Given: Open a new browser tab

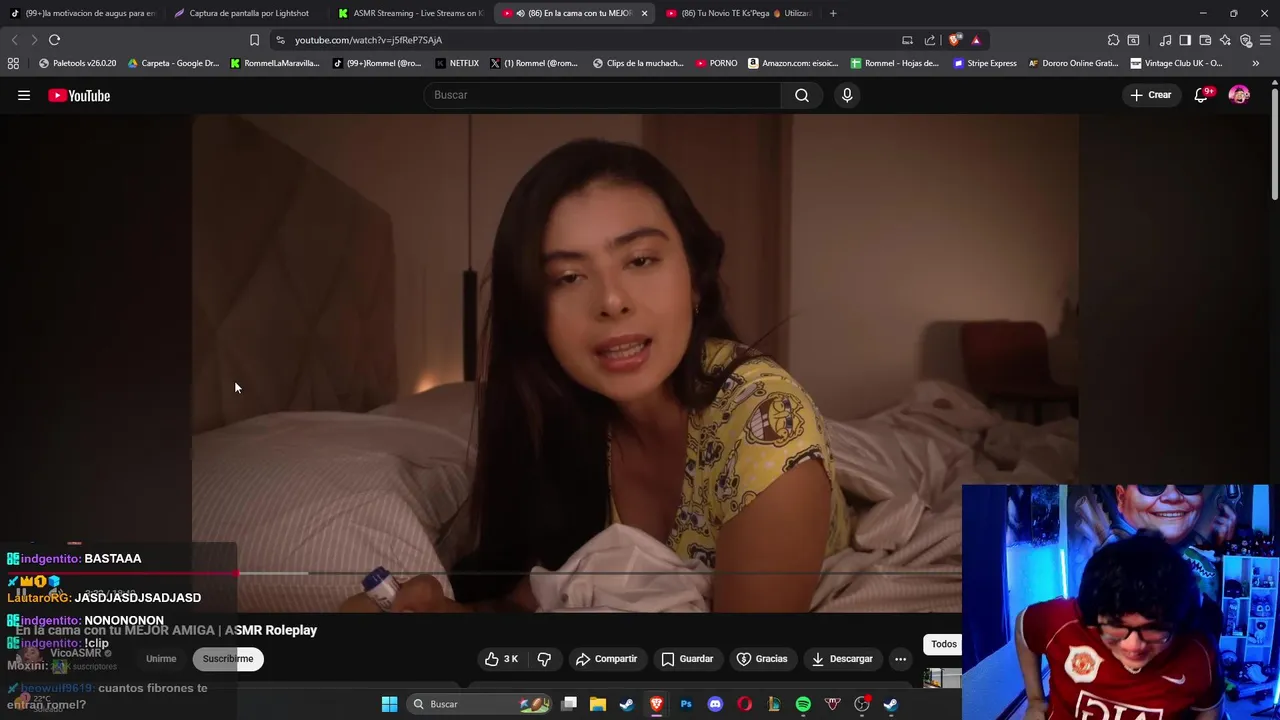Looking at the screenshot, I should click(x=833, y=13).
